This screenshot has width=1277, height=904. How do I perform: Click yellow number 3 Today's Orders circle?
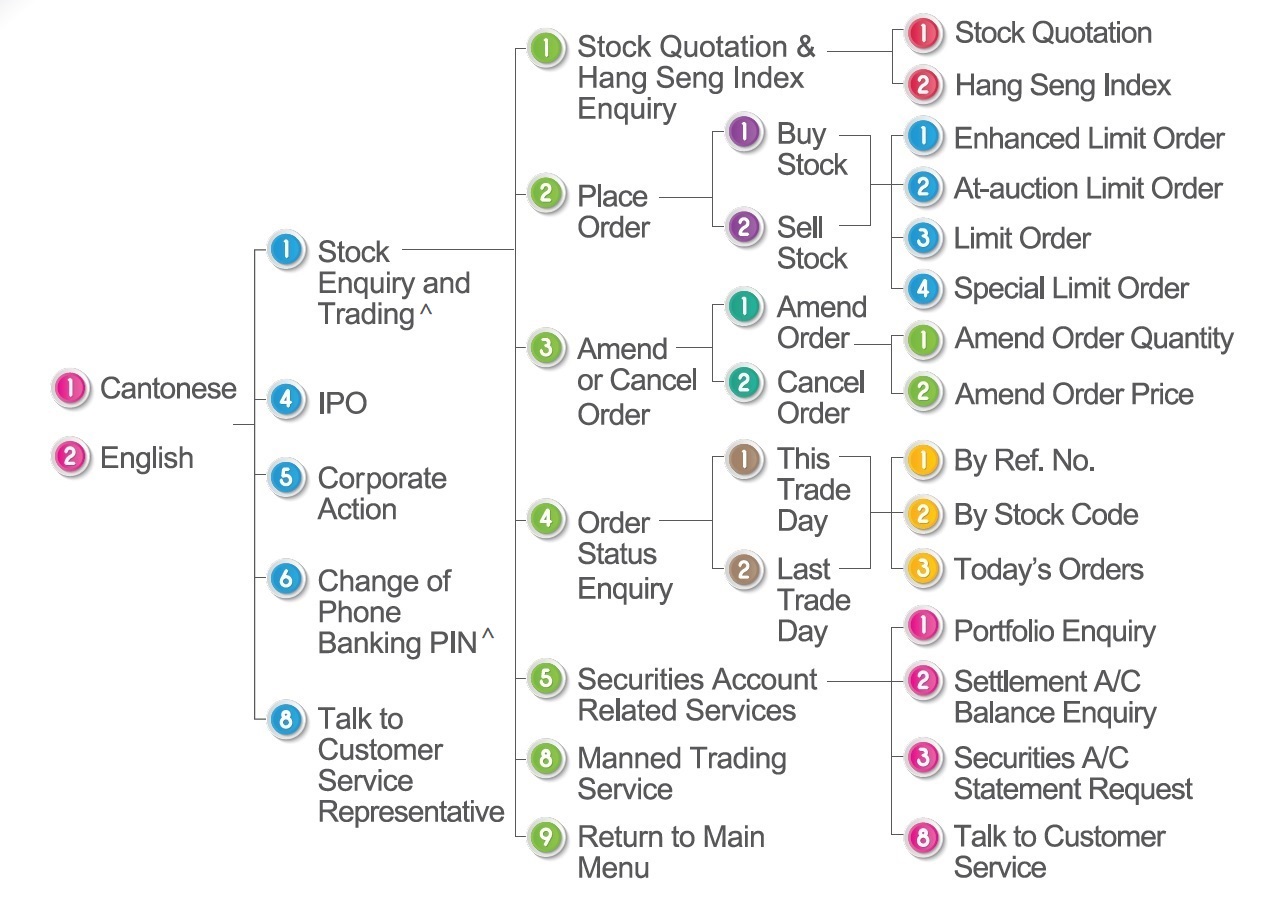pos(923,569)
